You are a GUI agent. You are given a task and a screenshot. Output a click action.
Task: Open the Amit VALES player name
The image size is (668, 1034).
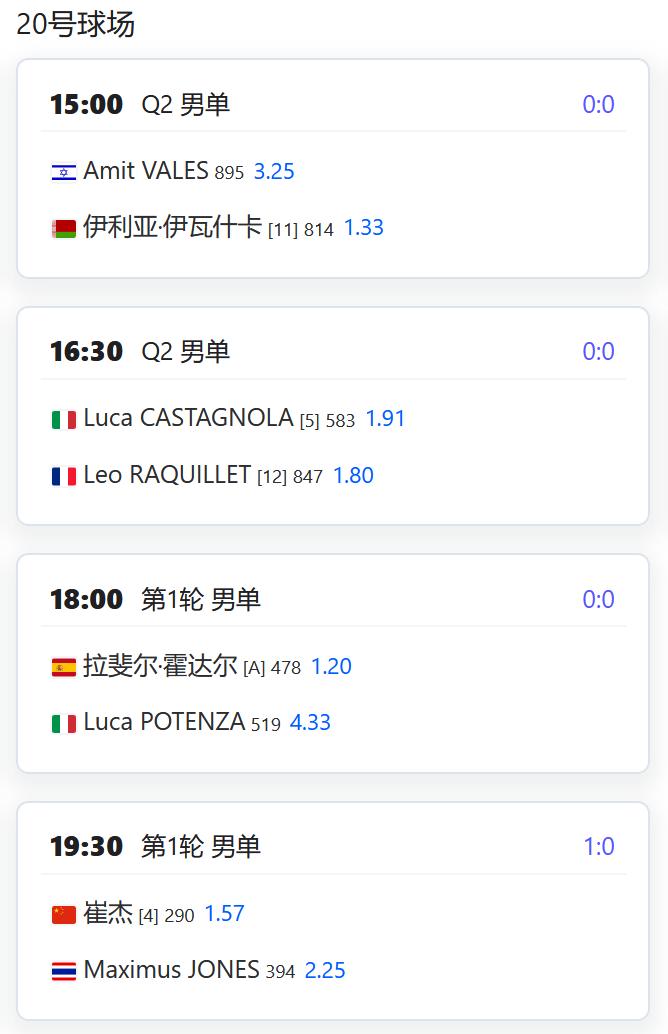pos(146,171)
